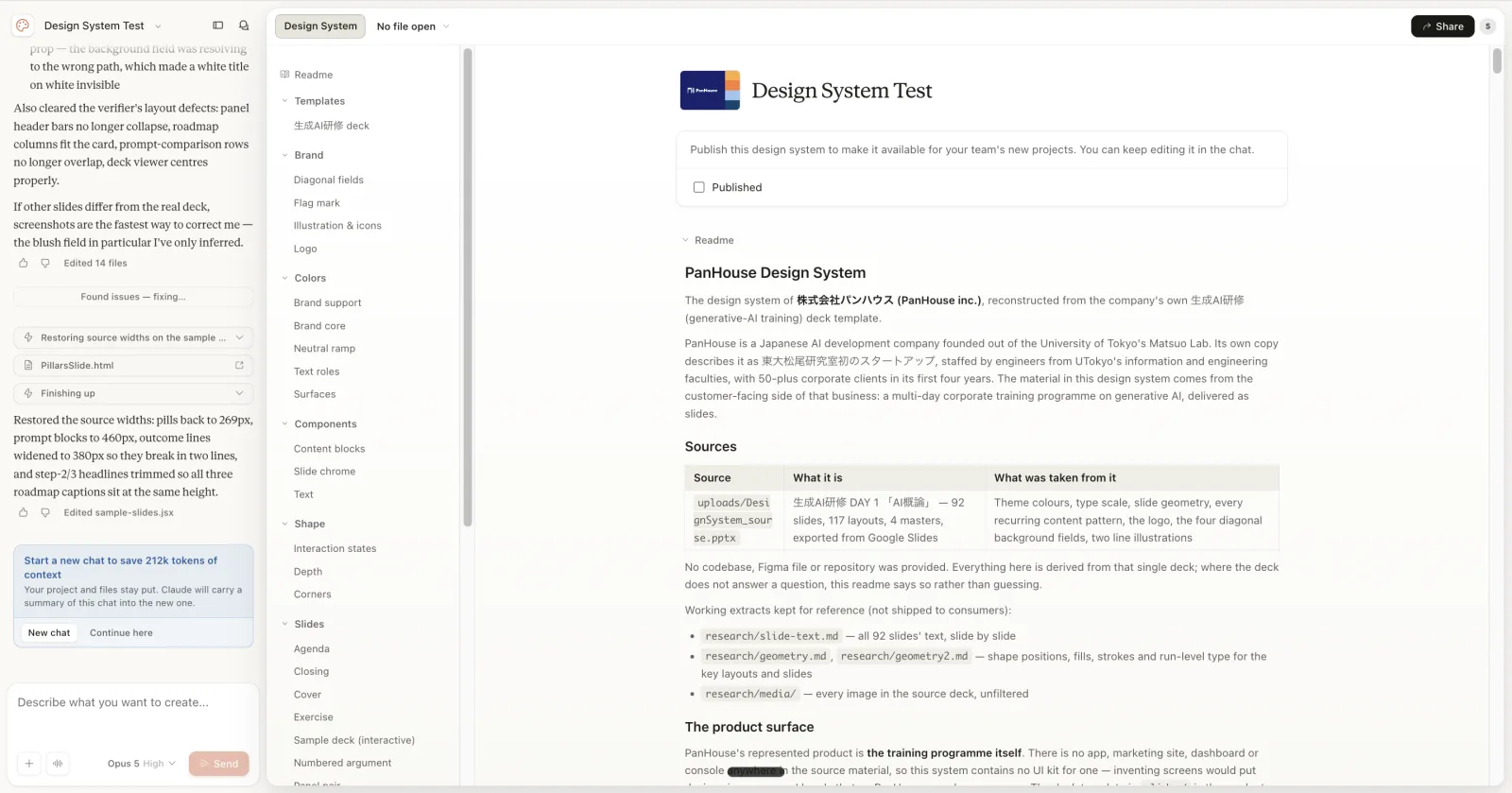Open the Logo item under Brand
1512x793 pixels.
(x=305, y=249)
